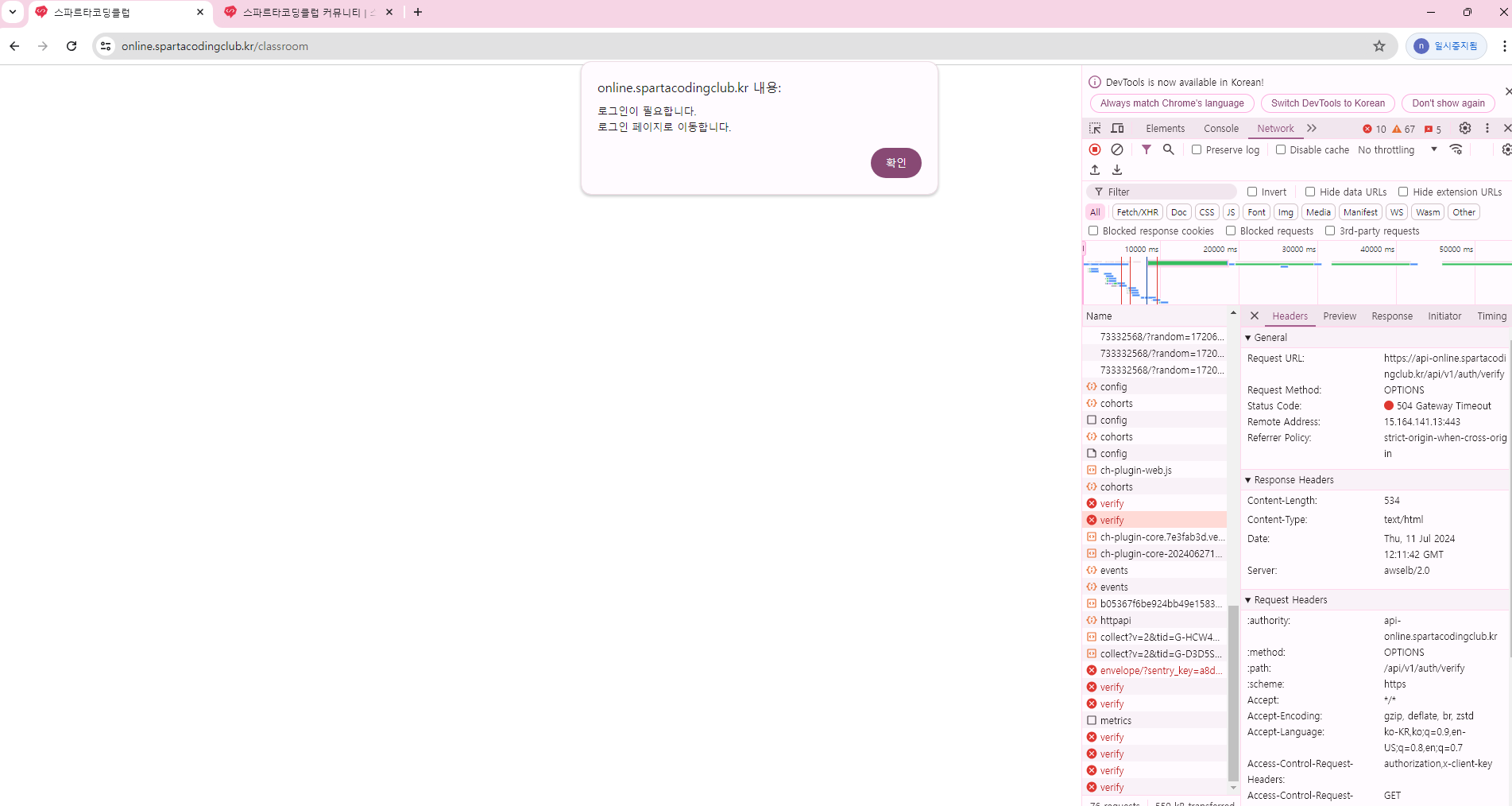Check Hide extension URLs
Image resolution: width=1512 pixels, height=806 pixels.
pos(1403,192)
